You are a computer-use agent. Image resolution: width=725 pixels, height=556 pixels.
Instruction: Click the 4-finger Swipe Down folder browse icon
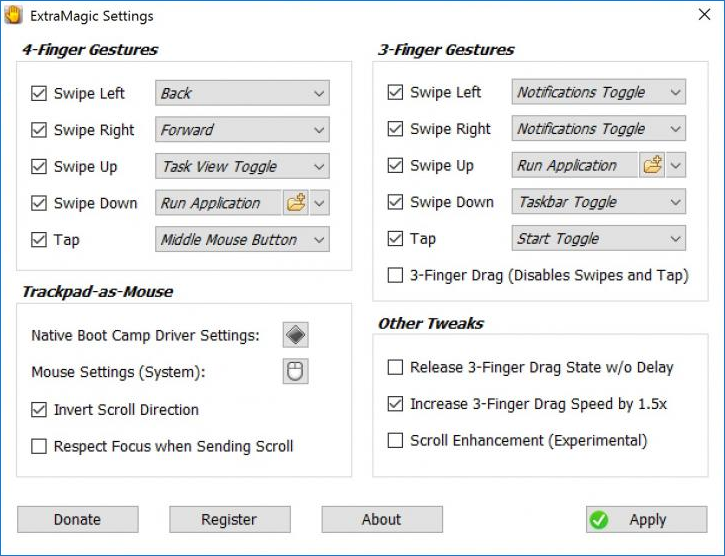tap(295, 203)
